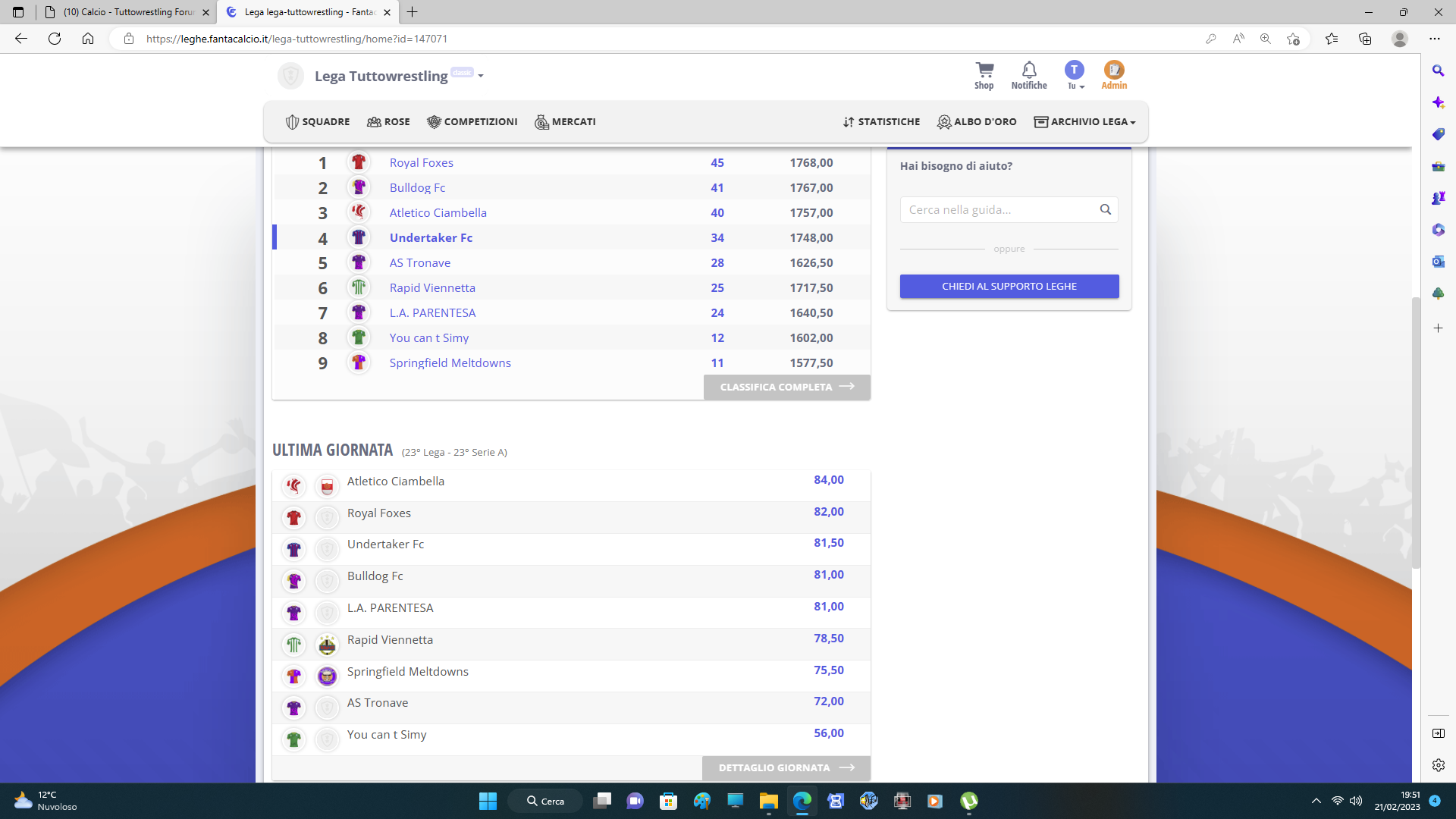Open browser favorites star icon
Viewport: 1456px width, 819px height.
(1331, 39)
